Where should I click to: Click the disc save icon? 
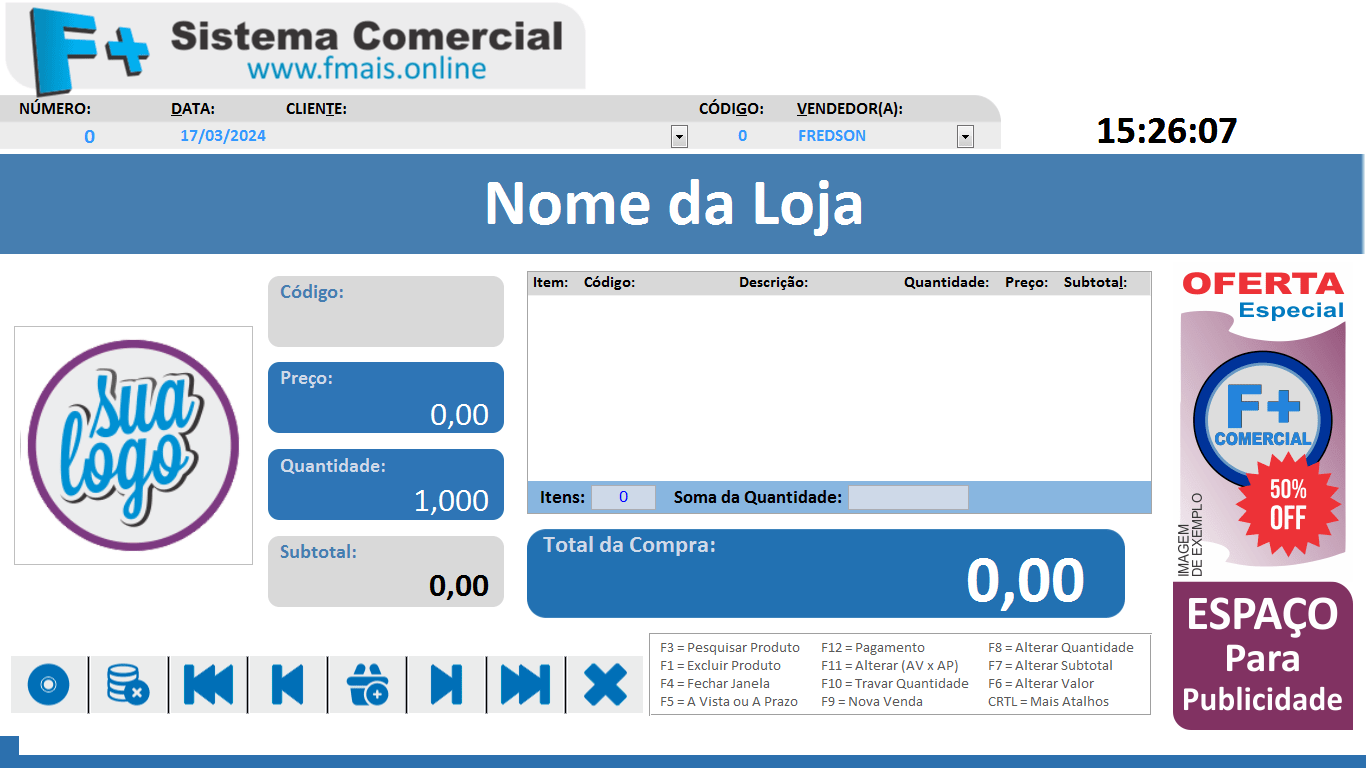(x=48, y=685)
